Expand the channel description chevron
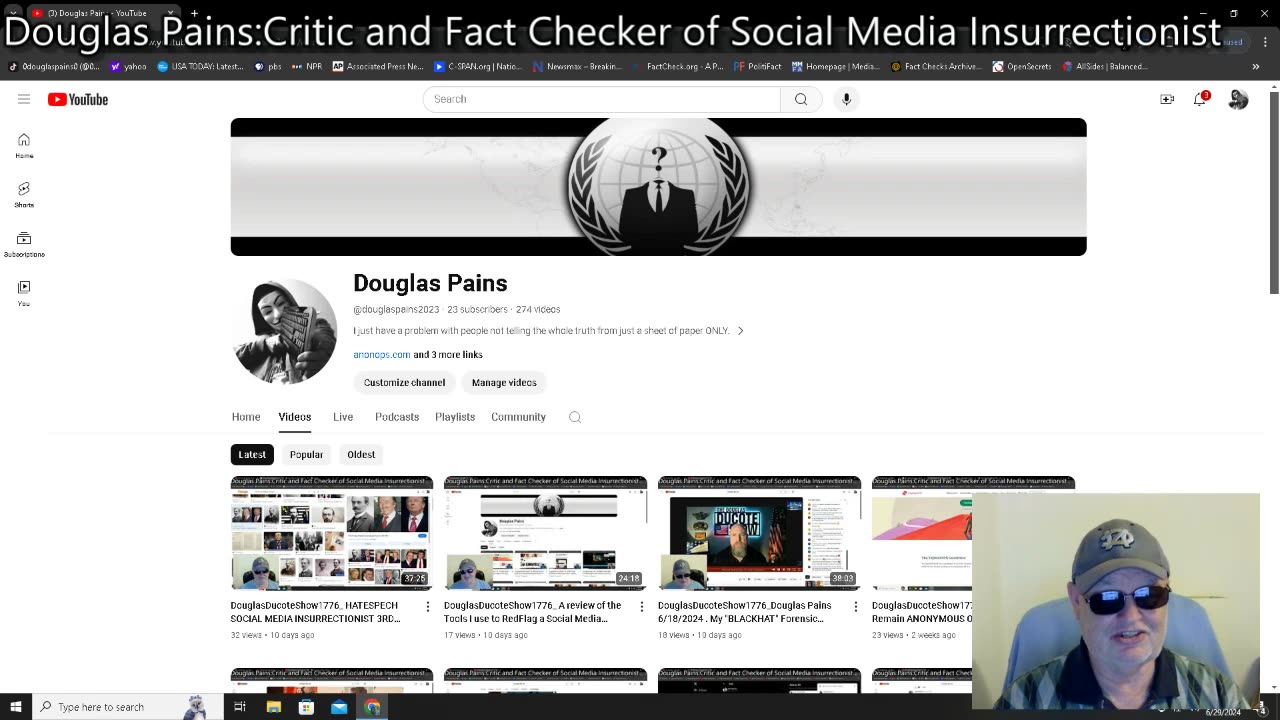This screenshot has height=720, width=1280. point(740,331)
